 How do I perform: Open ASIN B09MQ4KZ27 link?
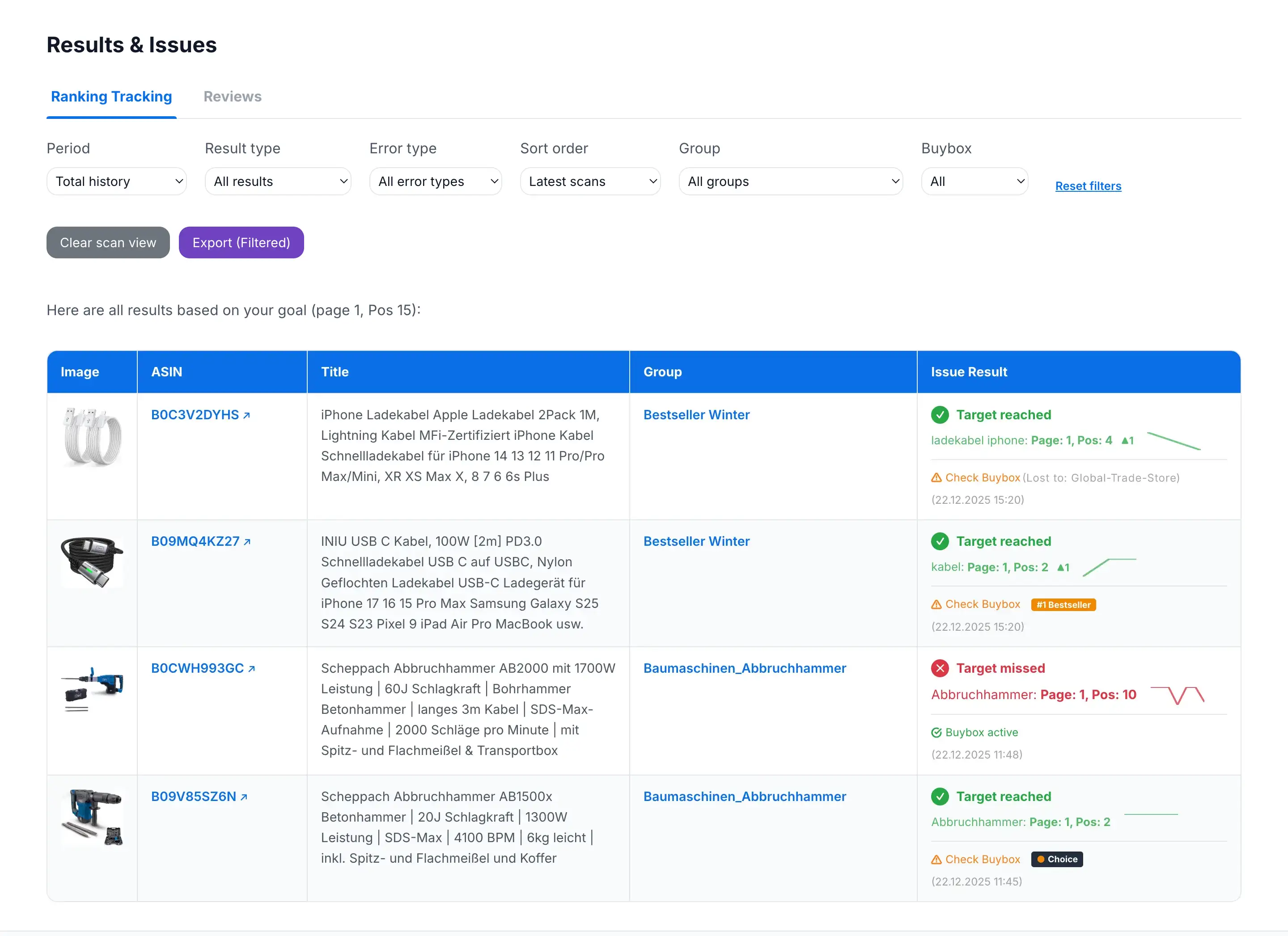pos(195,541)
